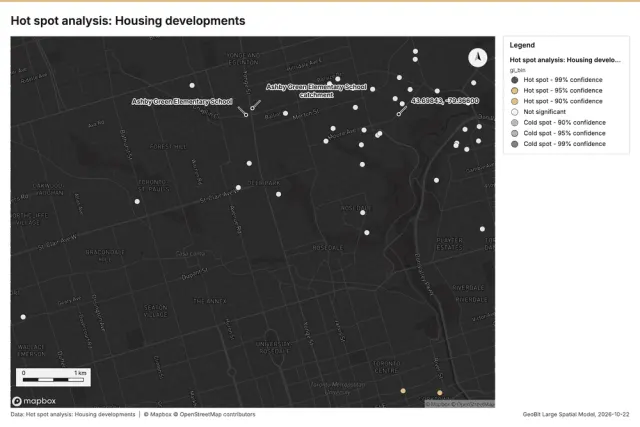Click the Ashby Green Elementary School label
The height and width of the screenshot is (427, 640).
tap(182, 101)
